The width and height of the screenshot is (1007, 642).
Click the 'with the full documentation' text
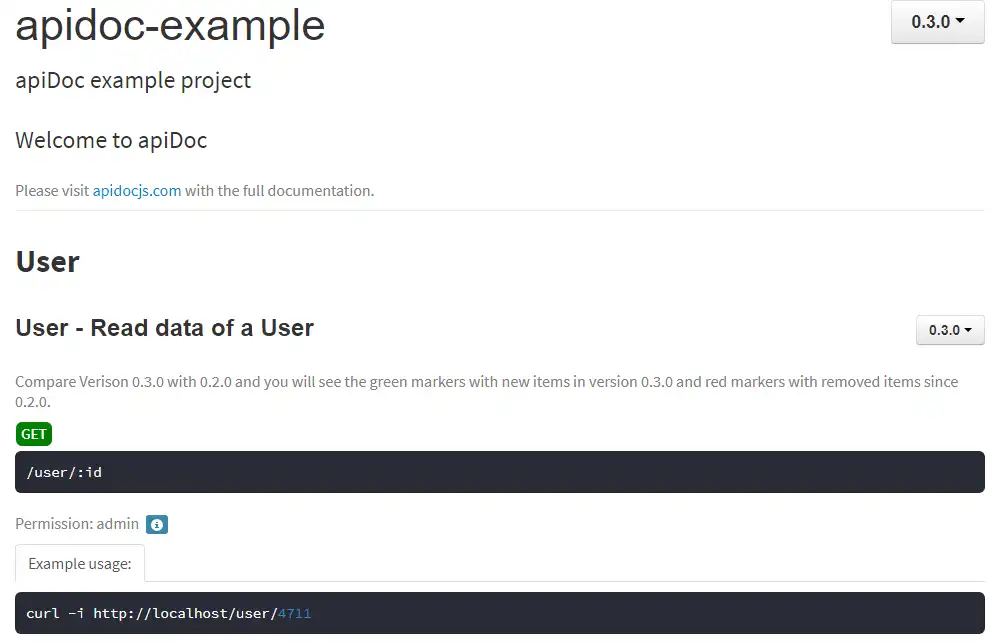click(x=279, y=191)
